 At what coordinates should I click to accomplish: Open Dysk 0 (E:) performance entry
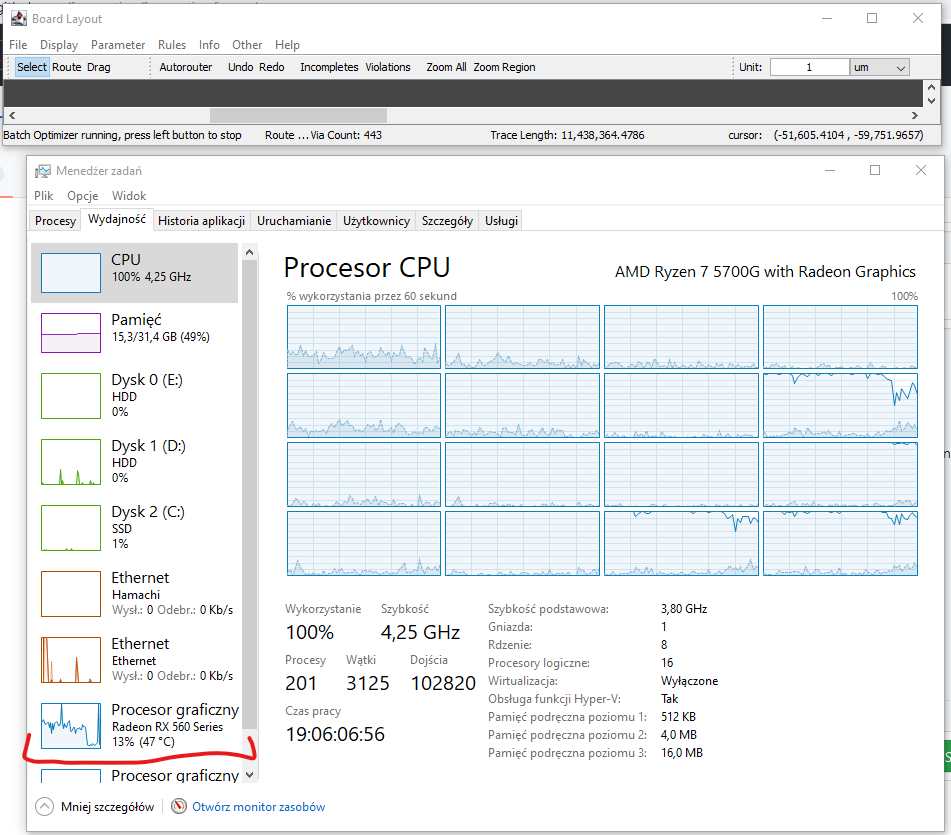point(135,396)
